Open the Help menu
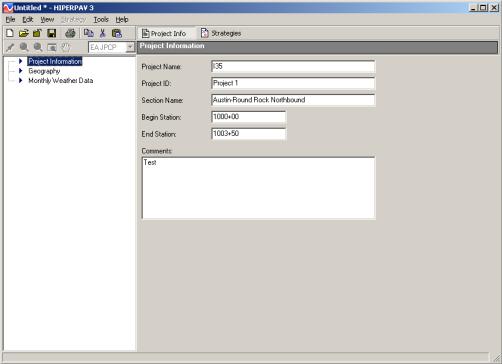The image size is (502, 364). pyautogui.click(x=122, y=20)
